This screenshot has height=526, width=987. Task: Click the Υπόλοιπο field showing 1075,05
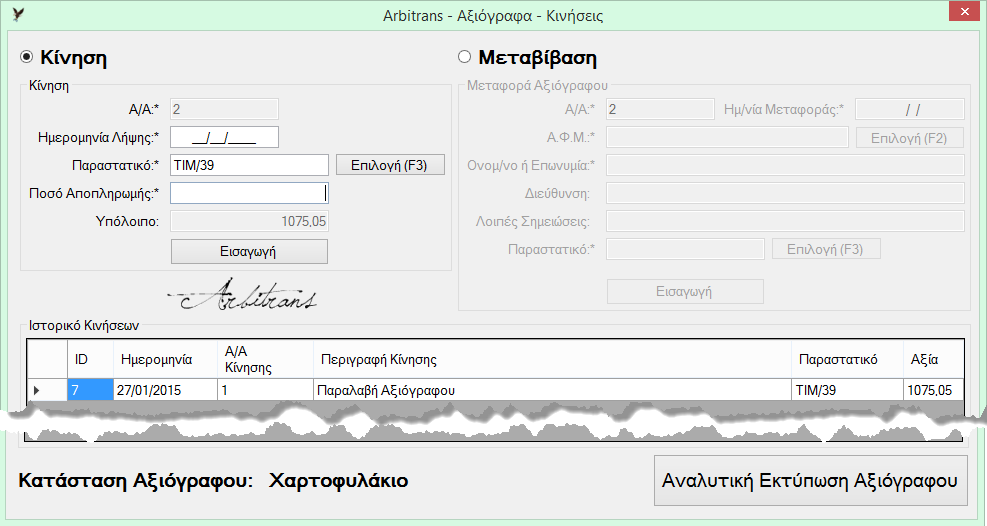pyautogui.click(x=249, y=221)
